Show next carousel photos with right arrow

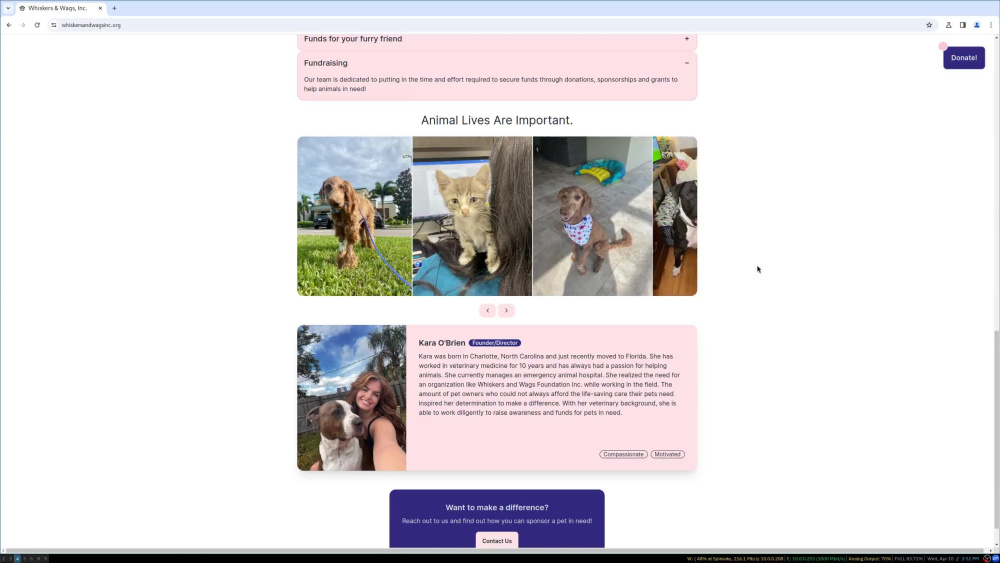tap(506, 311)
